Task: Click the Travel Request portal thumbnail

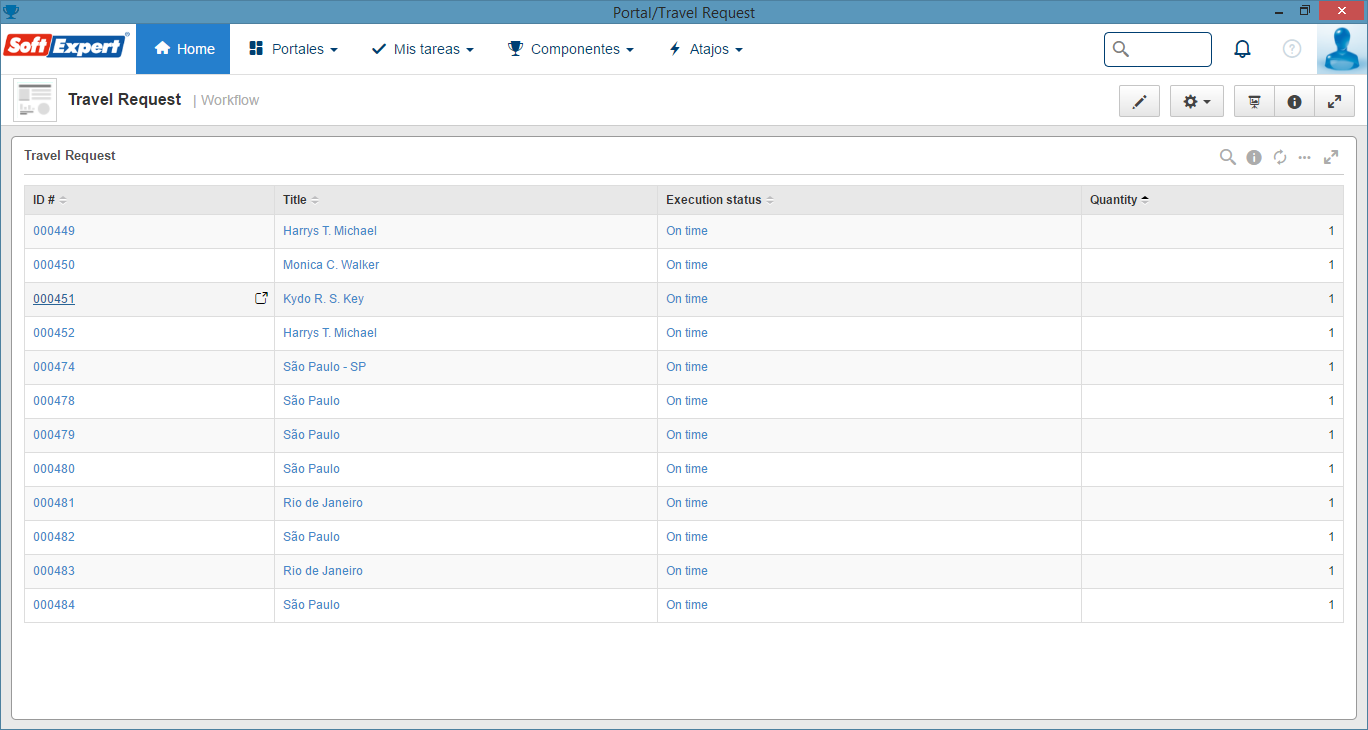Action: coord(35,100)
